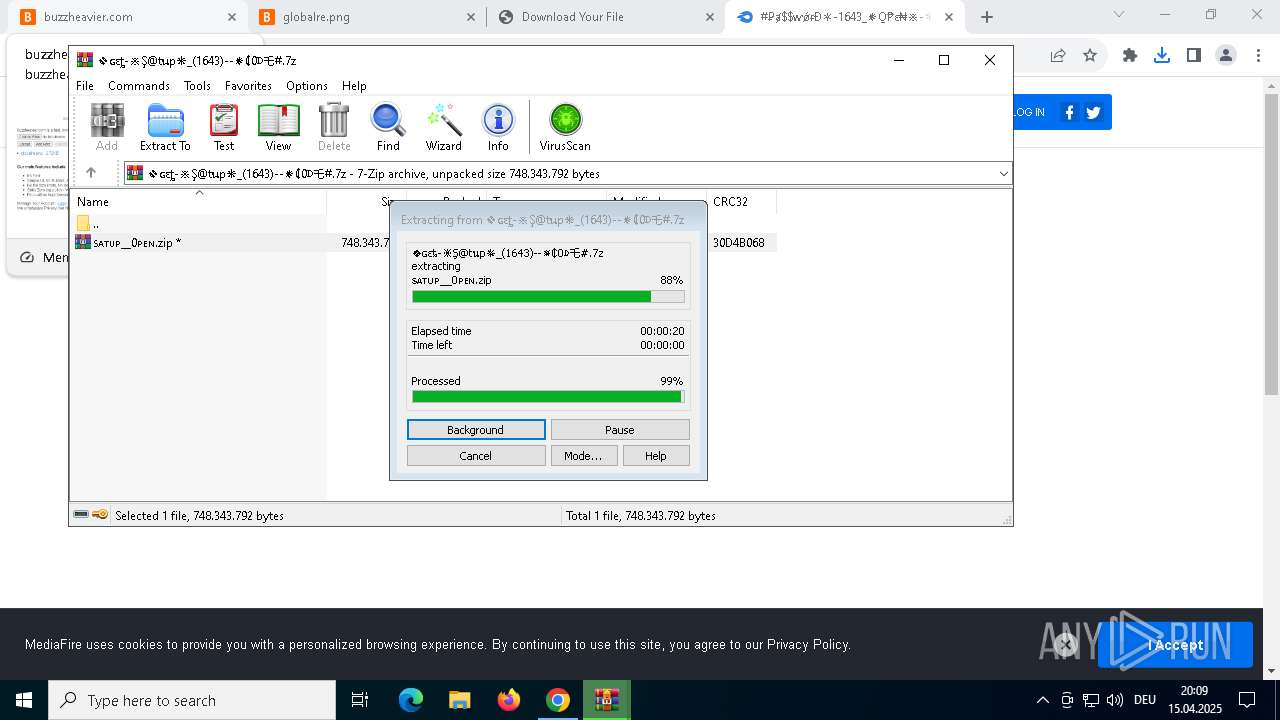Open File Explorer from taskbar
1280x720 pixels.
click(x=459, y=700)
